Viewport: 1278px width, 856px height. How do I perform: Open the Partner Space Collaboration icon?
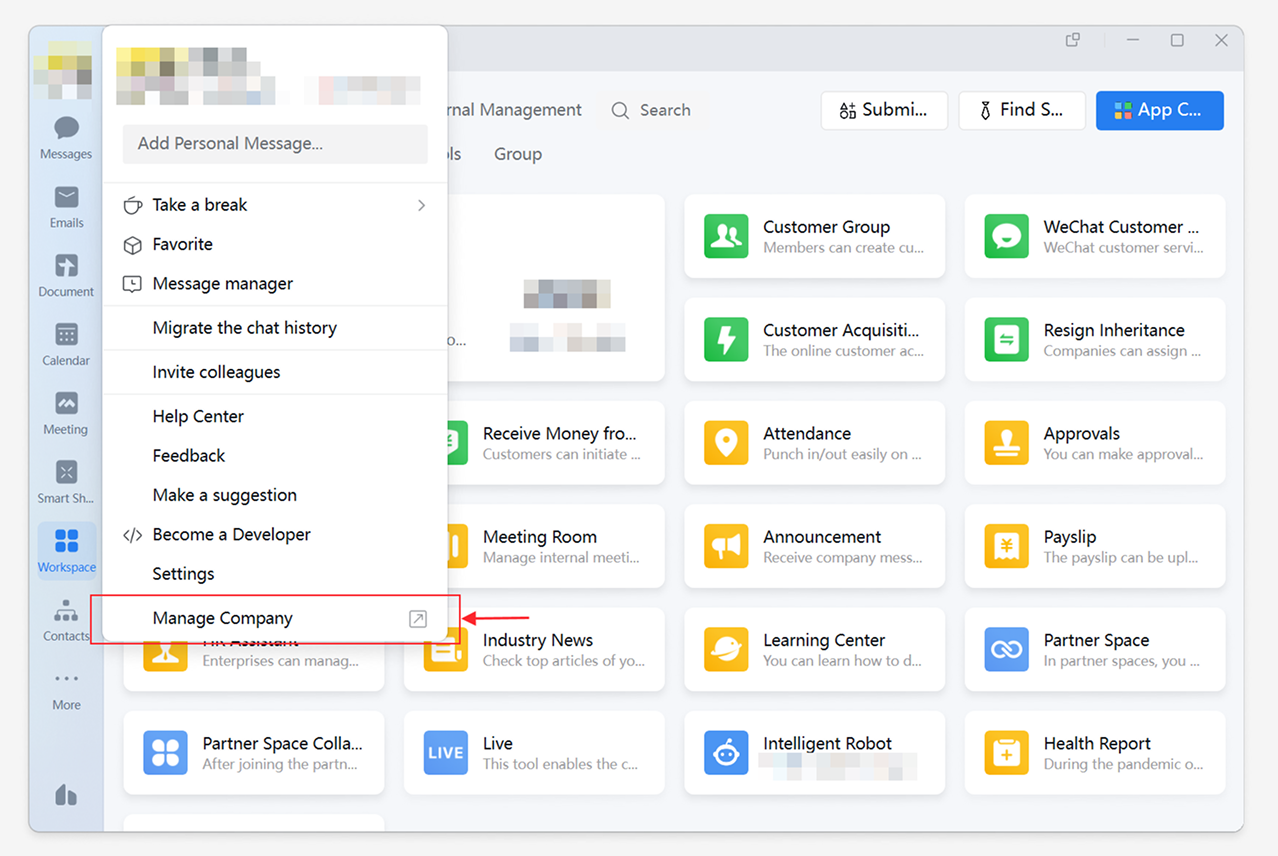165,752
